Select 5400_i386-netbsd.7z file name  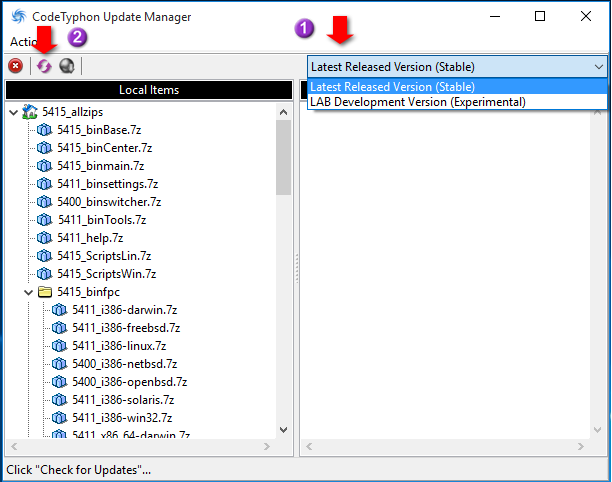tap(125, 364)
